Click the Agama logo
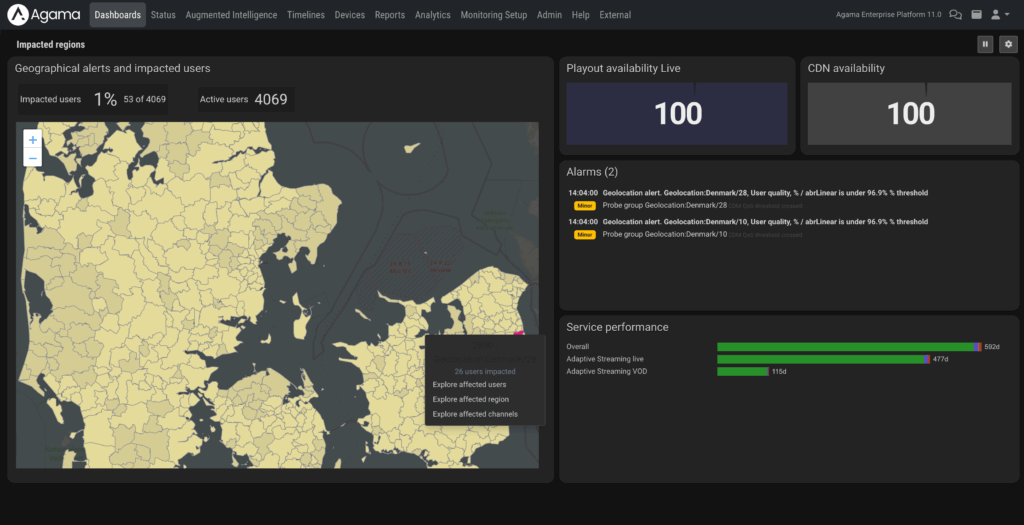Screen dimensions: 1024x525 (44, 15)
